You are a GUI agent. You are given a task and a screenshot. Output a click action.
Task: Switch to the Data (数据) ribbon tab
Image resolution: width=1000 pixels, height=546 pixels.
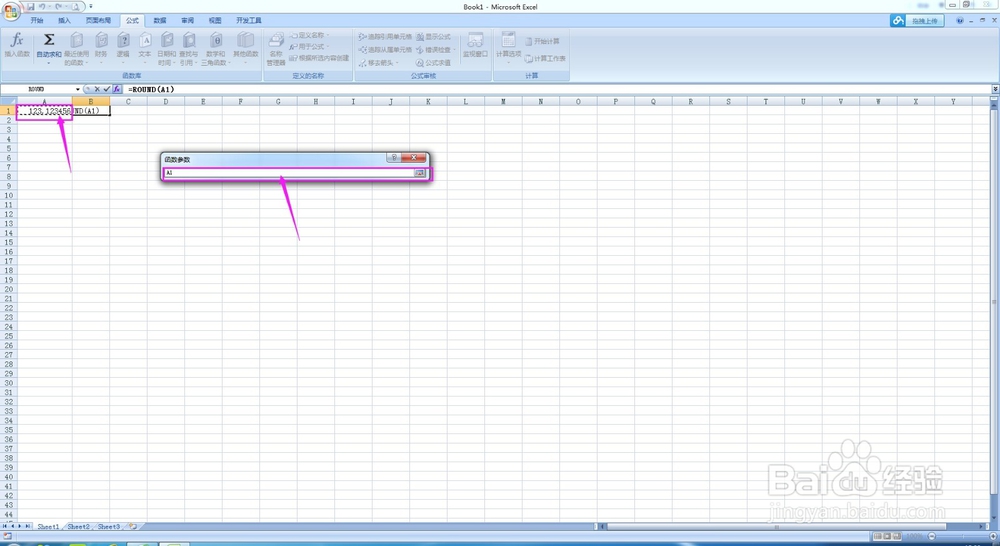(160, 20)
